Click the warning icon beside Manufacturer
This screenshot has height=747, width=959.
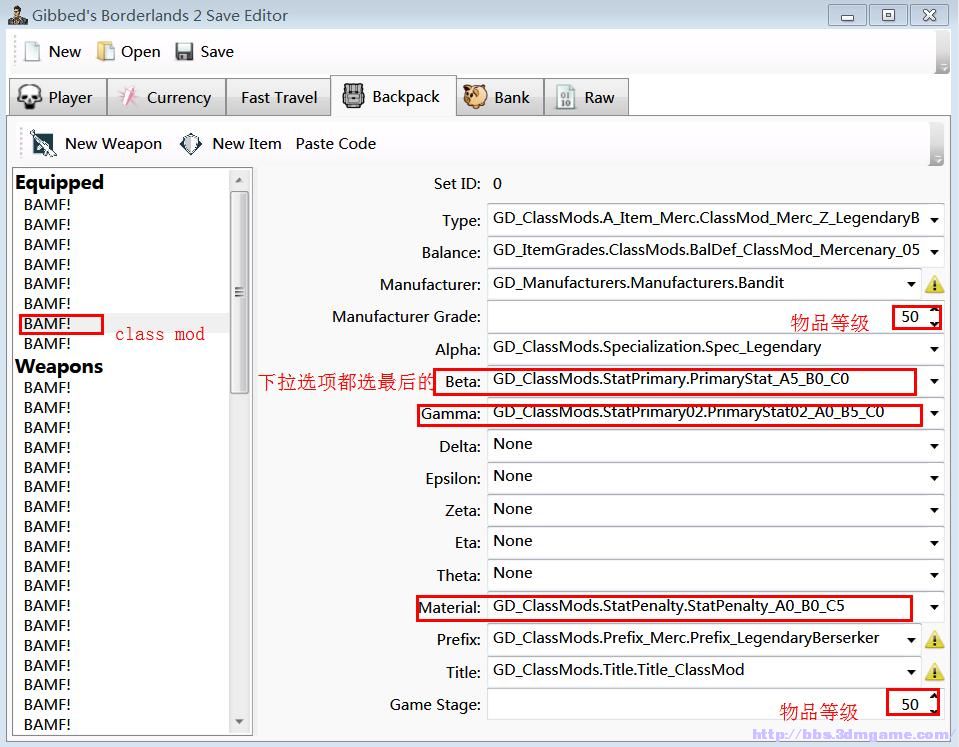(935, 284)
